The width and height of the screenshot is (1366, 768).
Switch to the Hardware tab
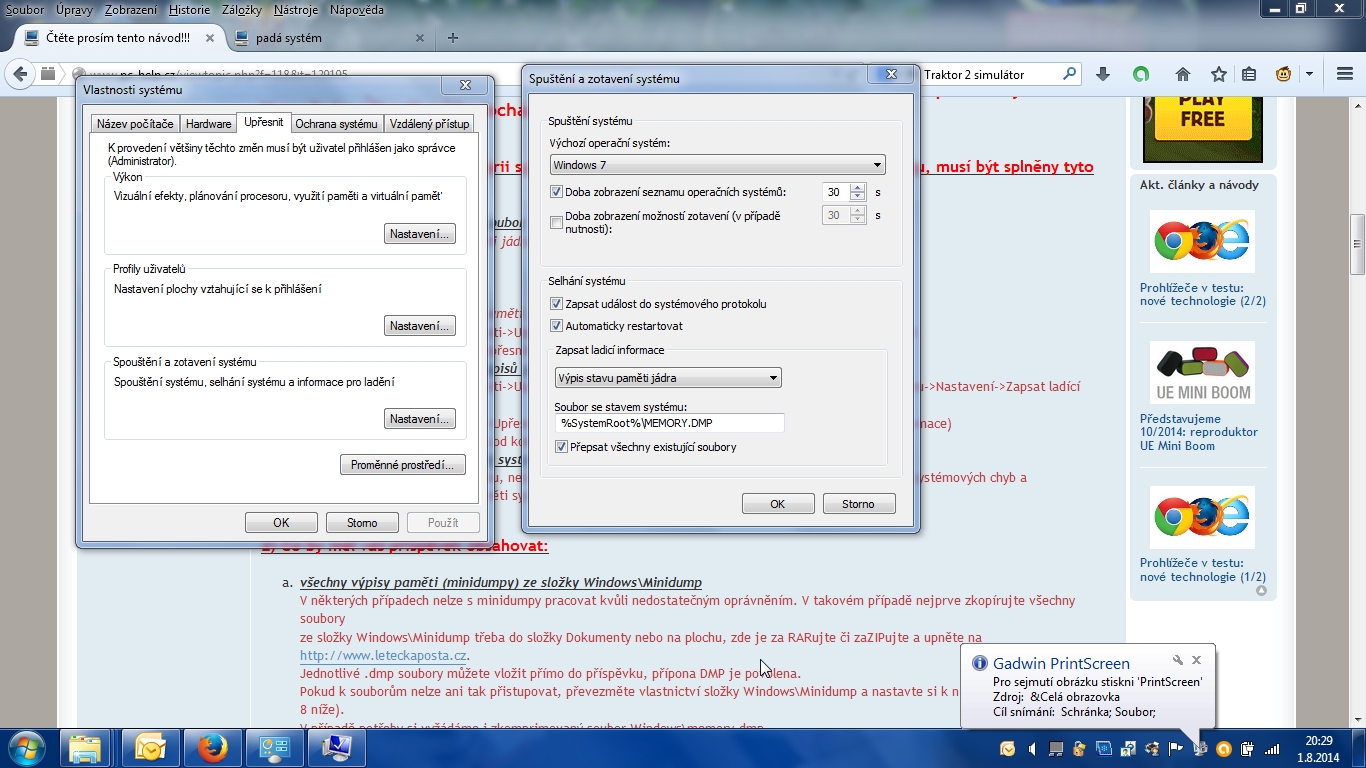tap(208, 123)
